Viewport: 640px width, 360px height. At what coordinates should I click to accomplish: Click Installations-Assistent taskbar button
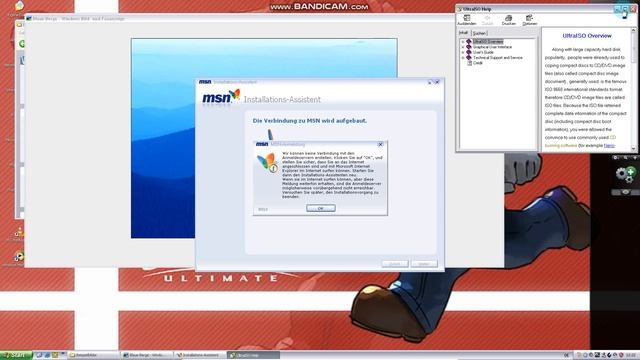(x=200, y=355)
